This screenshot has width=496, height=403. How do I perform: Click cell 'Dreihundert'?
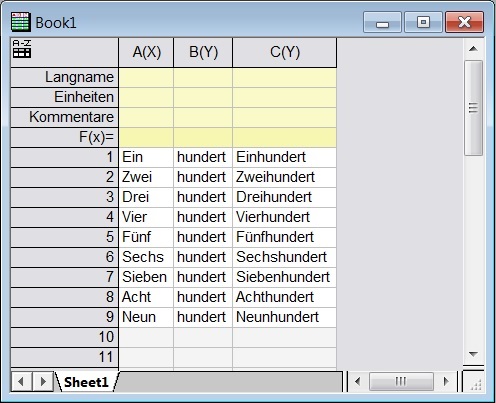285,197
